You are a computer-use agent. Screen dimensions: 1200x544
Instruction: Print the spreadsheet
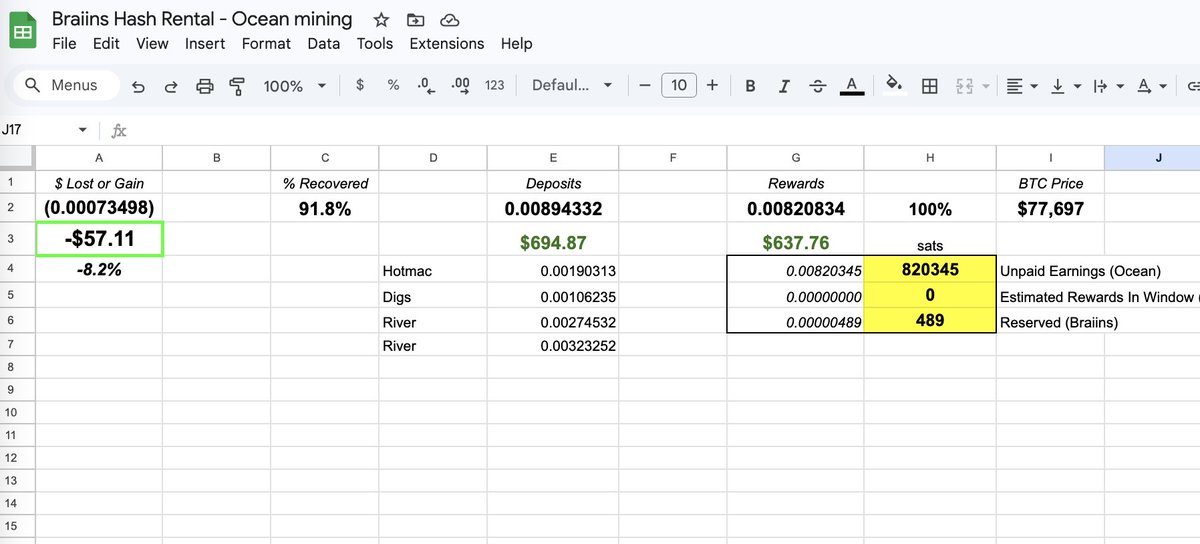tap(205, 86)
